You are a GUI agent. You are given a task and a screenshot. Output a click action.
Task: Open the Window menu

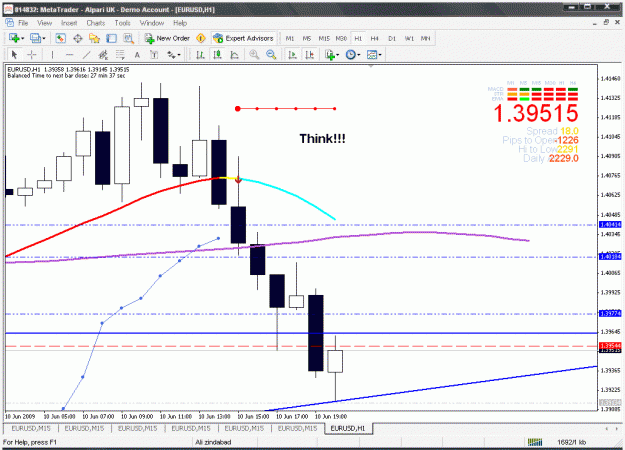tap(151, 23)
